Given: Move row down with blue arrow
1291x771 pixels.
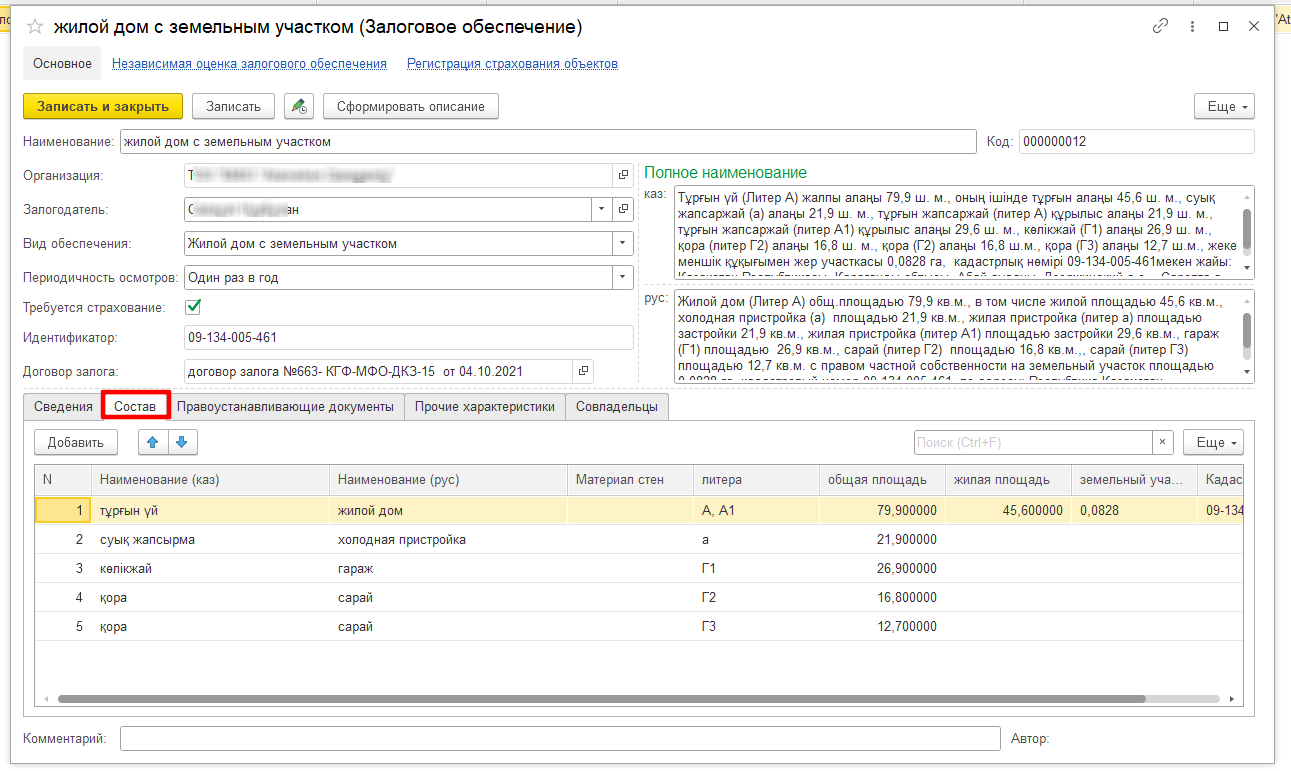Looking at the screenshot, I should pyautogui.click(x=182, y=442).
